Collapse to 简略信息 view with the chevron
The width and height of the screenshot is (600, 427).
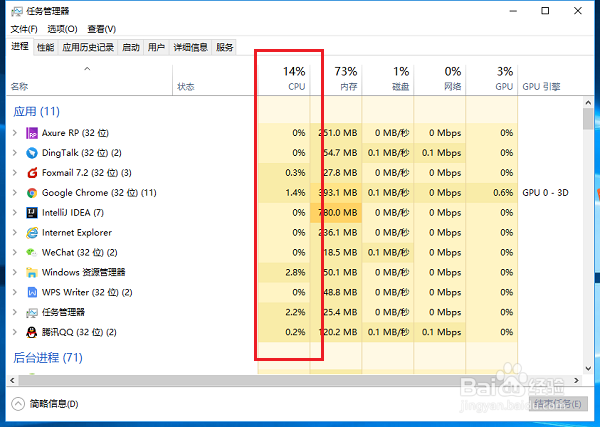click(18, 404)
